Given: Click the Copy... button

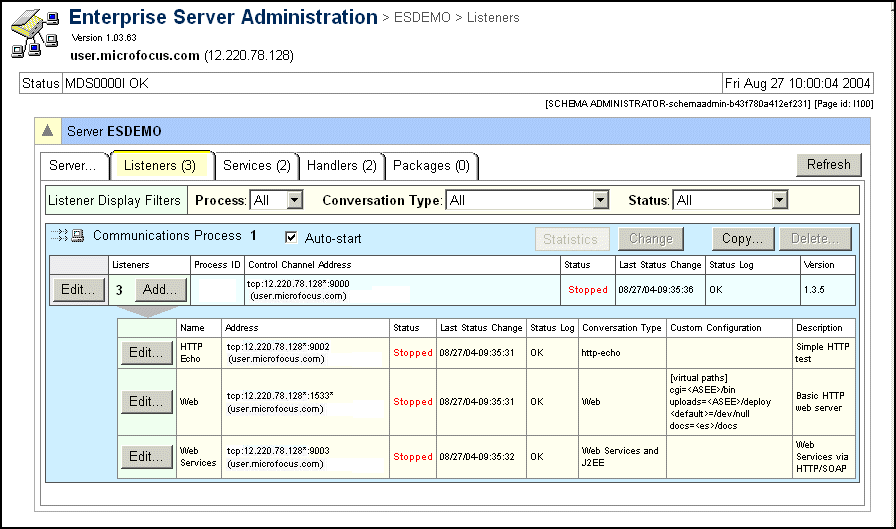Looking at the screenshot, I should tap(742, 239).
